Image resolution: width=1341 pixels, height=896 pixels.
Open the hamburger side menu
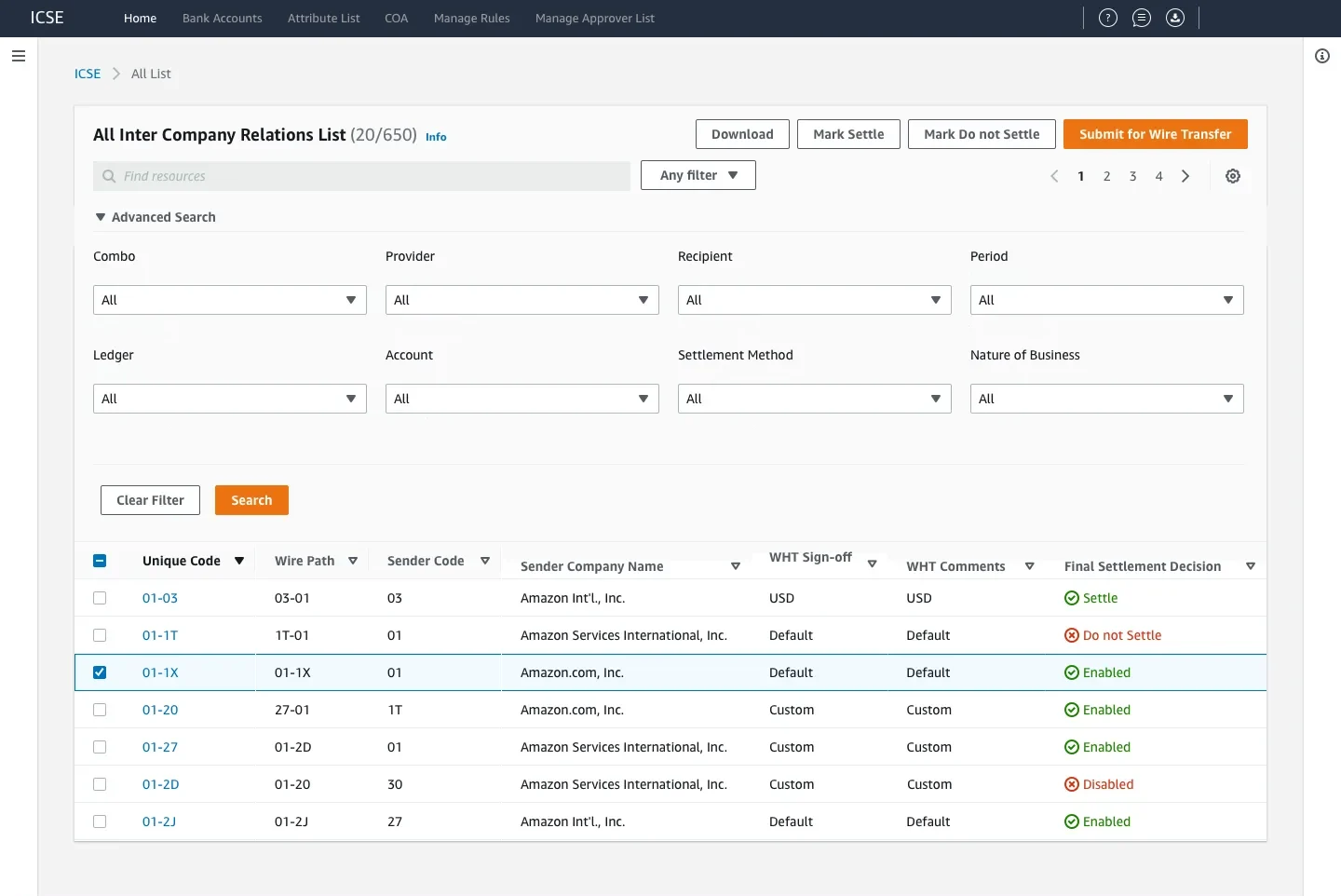click(x=18, y=56)
